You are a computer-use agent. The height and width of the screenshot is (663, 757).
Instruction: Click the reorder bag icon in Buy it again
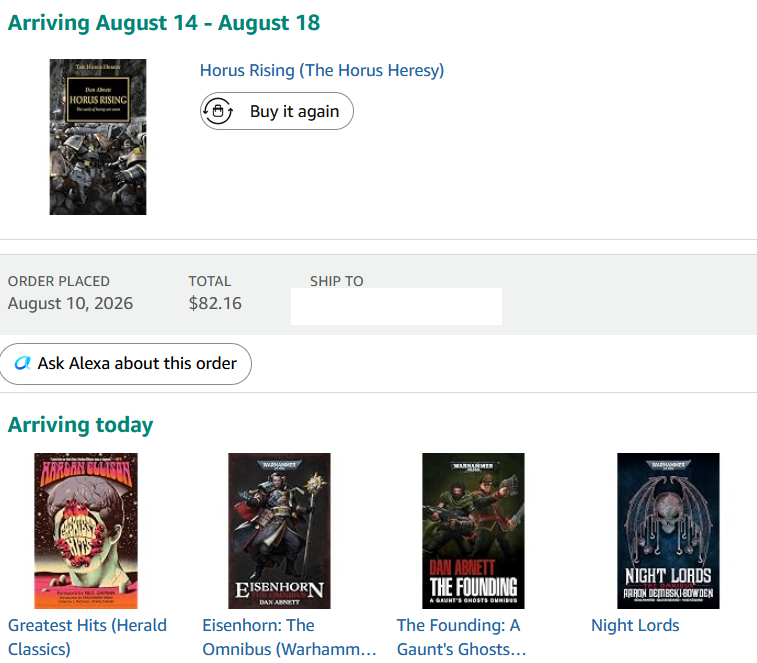click(x=218, y=111)
